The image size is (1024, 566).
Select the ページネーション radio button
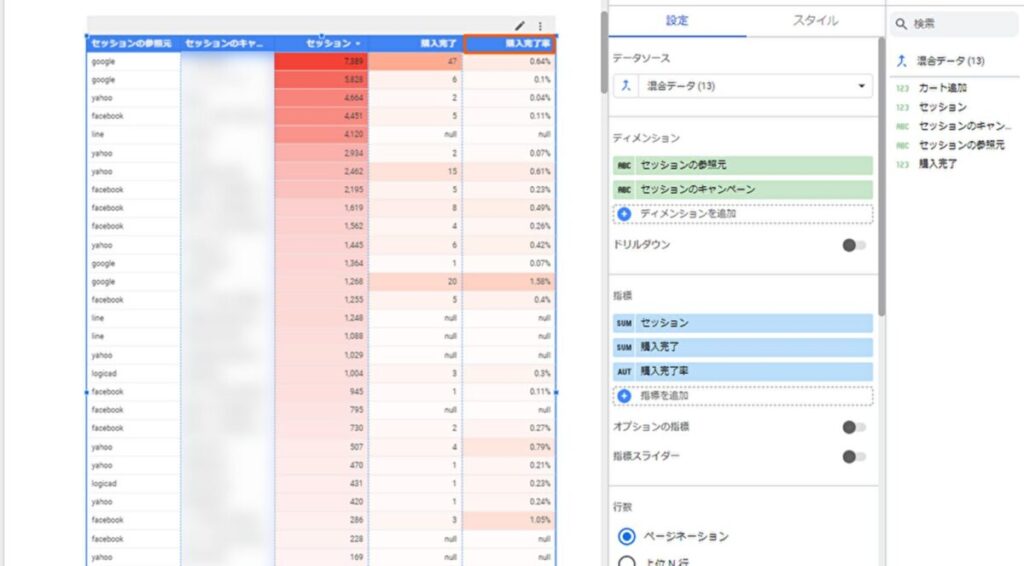(627, 536)
